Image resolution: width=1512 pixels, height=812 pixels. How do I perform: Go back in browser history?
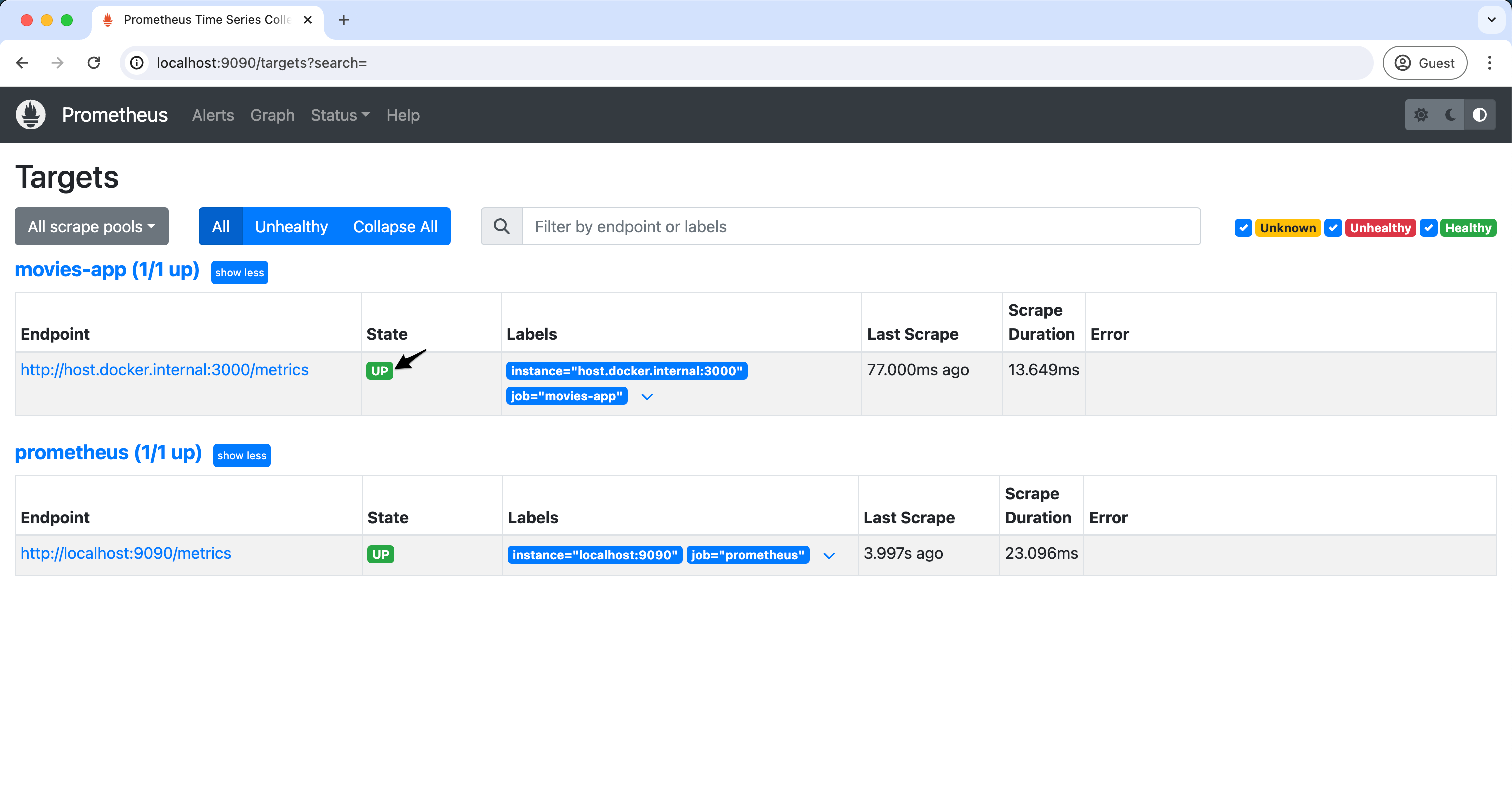[22, 63]
